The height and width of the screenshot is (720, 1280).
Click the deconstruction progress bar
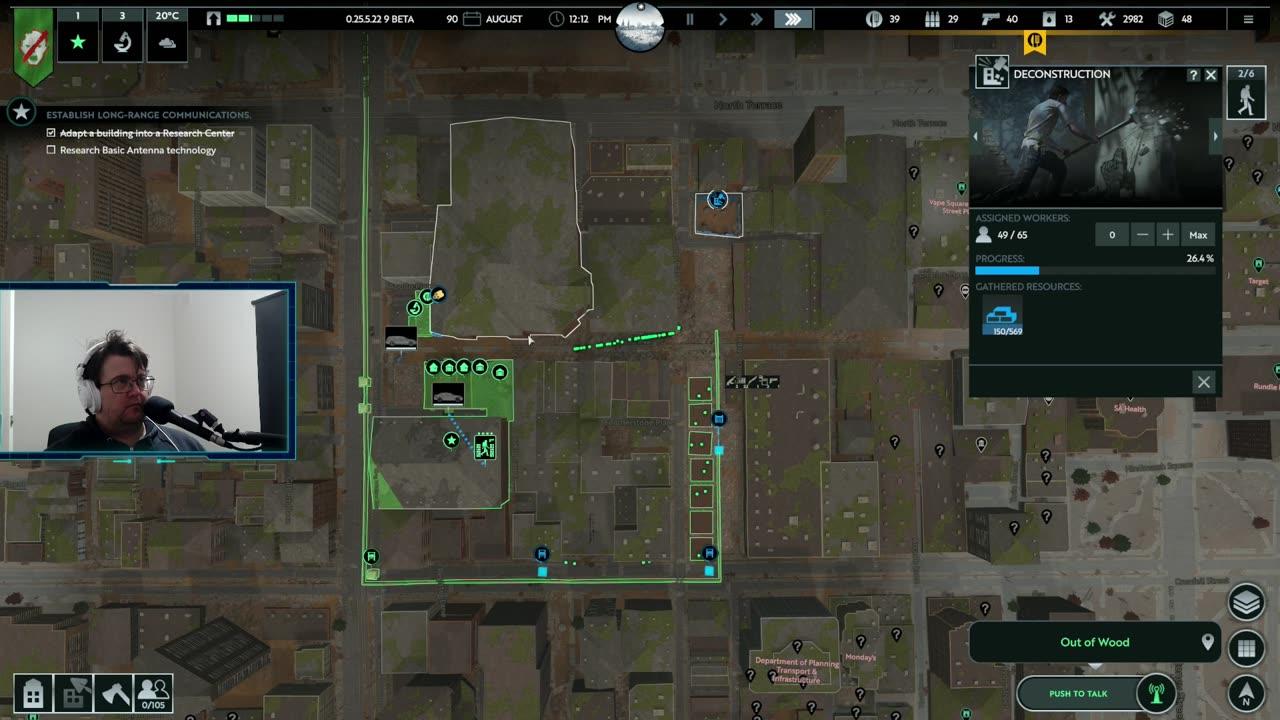1095,270
